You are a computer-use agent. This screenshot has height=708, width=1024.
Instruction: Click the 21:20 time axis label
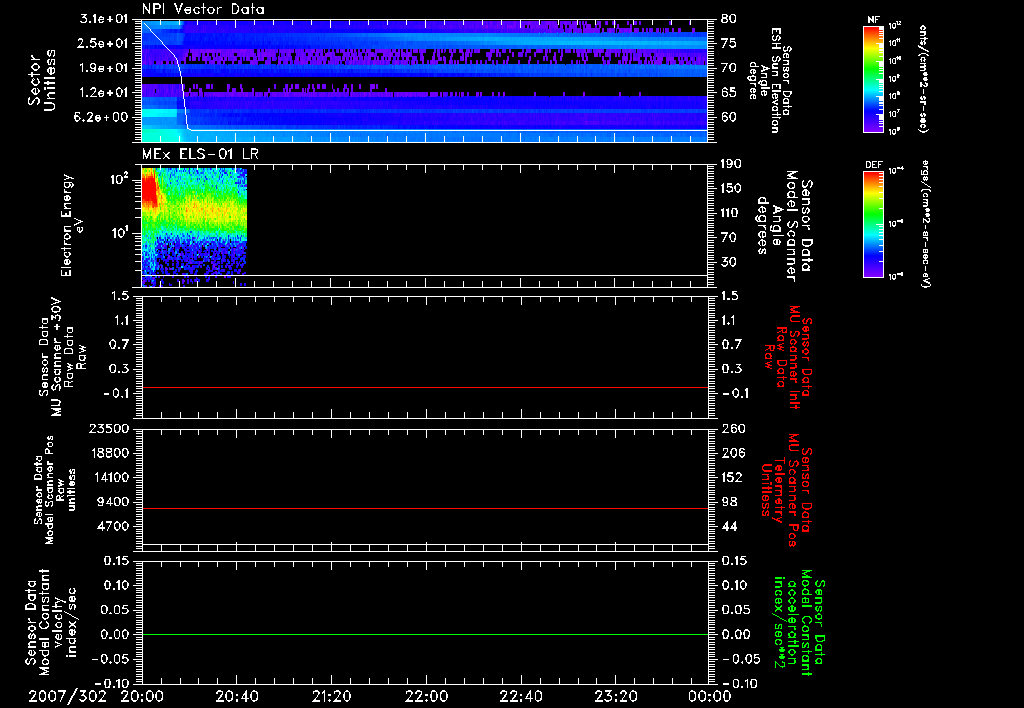click(331, 696)
